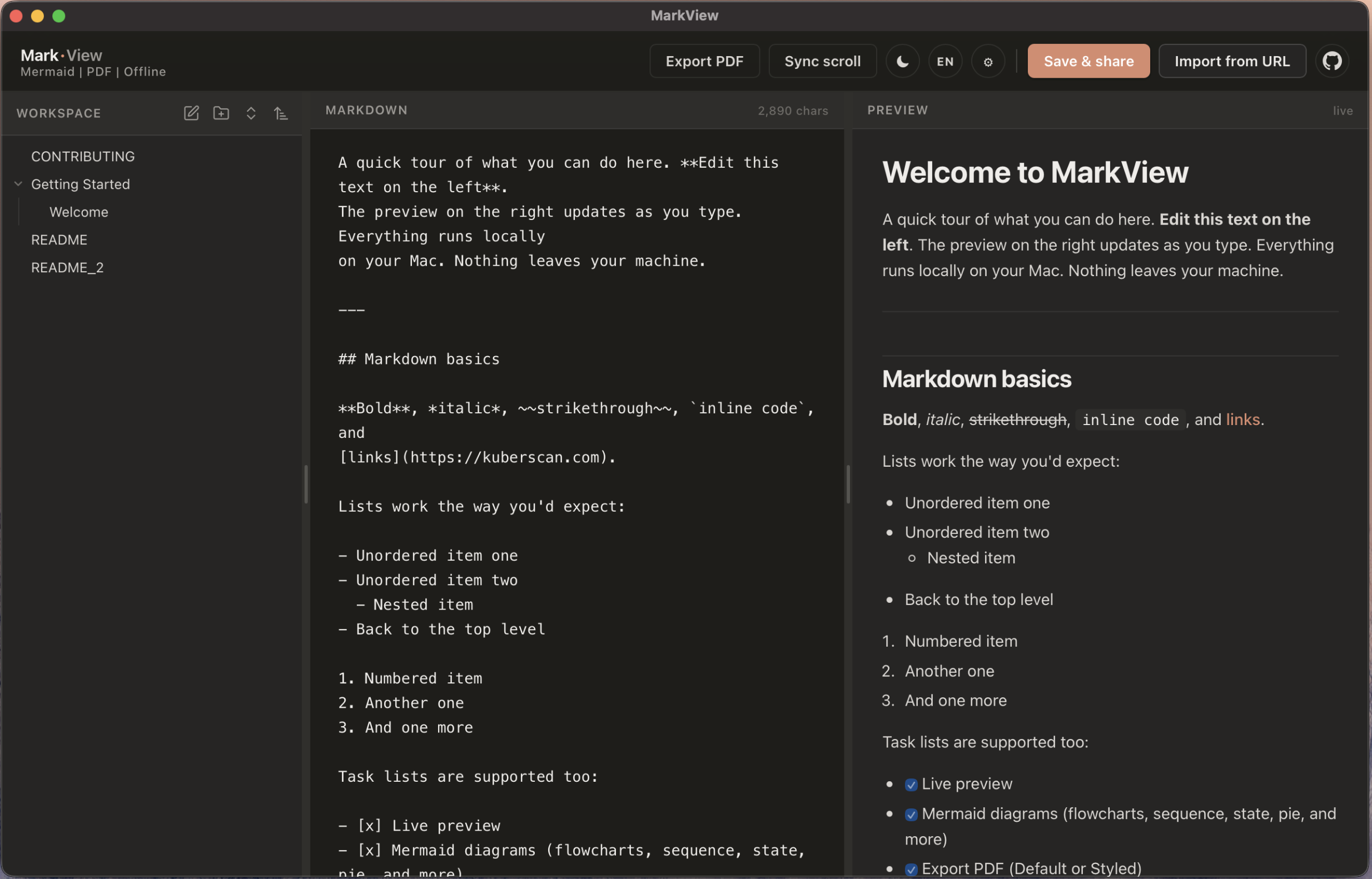Open the Welcome document

pos(79,212)
